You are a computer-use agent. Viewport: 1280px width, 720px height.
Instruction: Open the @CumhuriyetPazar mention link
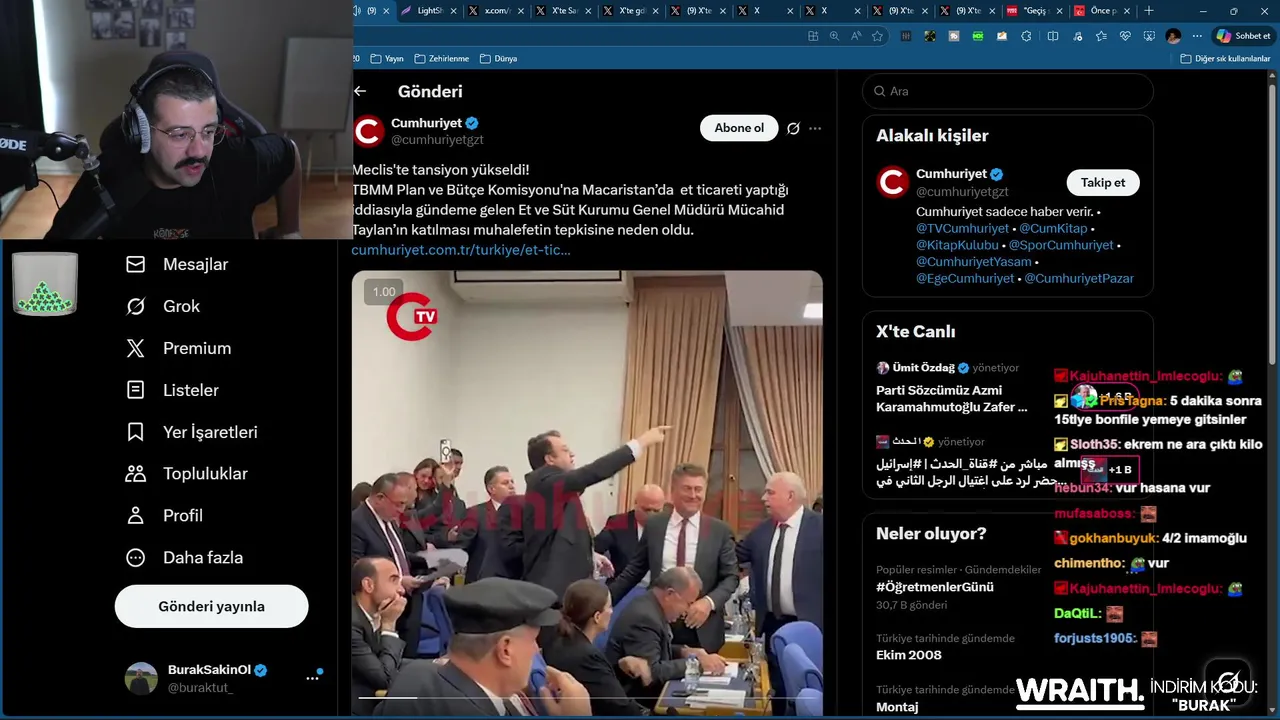(1079, 279)
